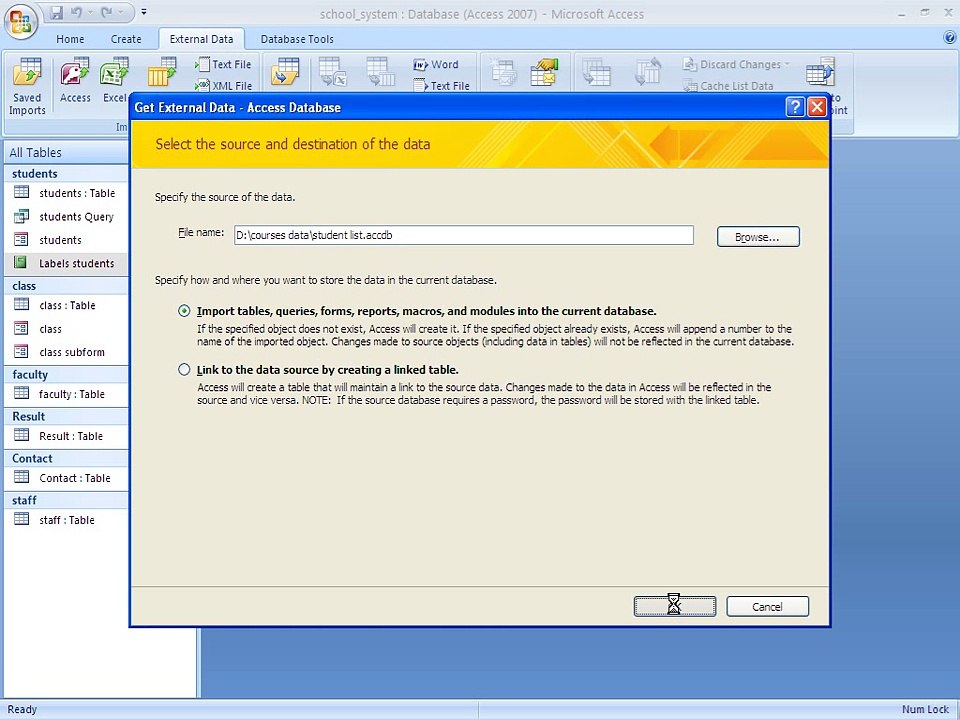Open Manage Replies icon

[x=544, y=72]
